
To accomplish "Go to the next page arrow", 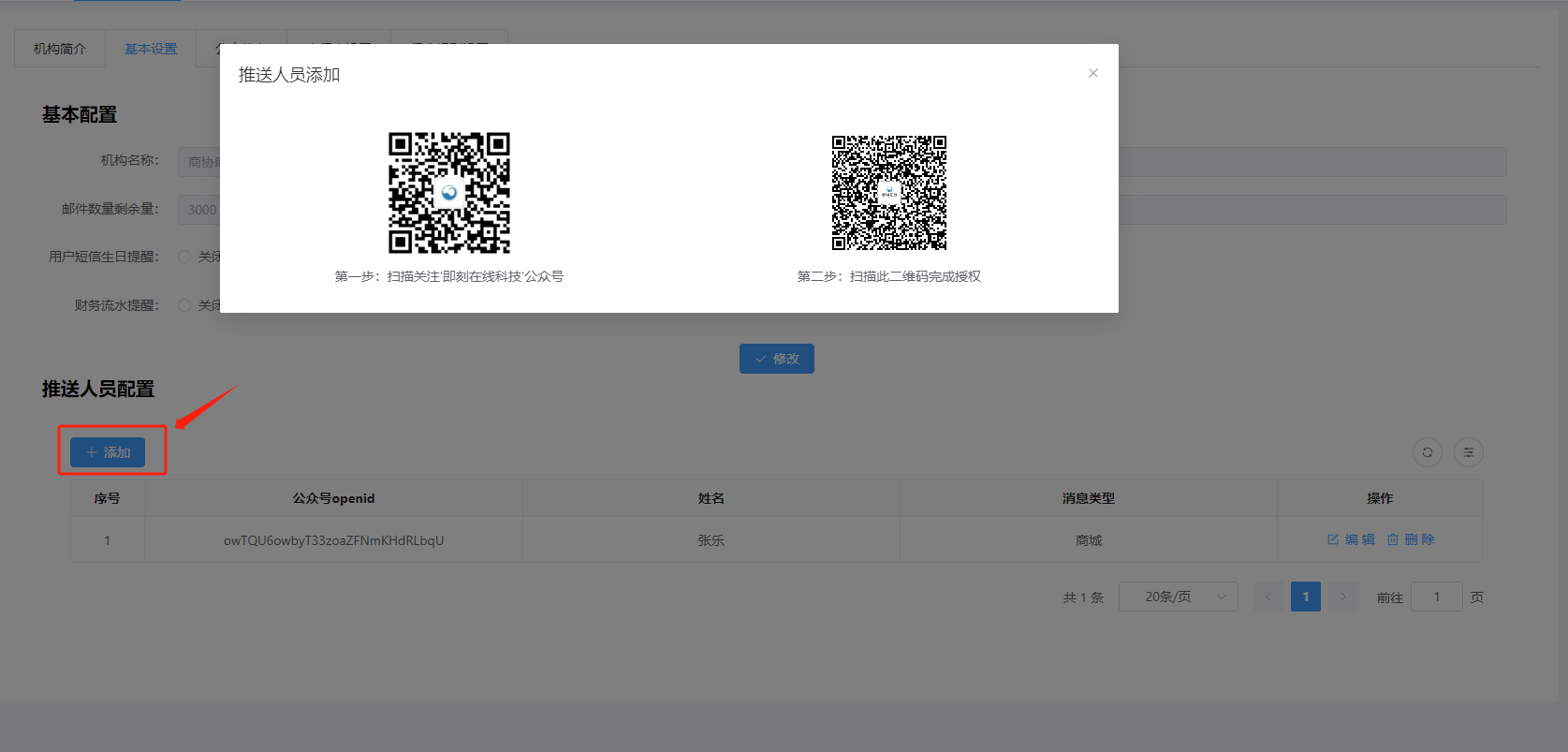I will [1342, 597].
